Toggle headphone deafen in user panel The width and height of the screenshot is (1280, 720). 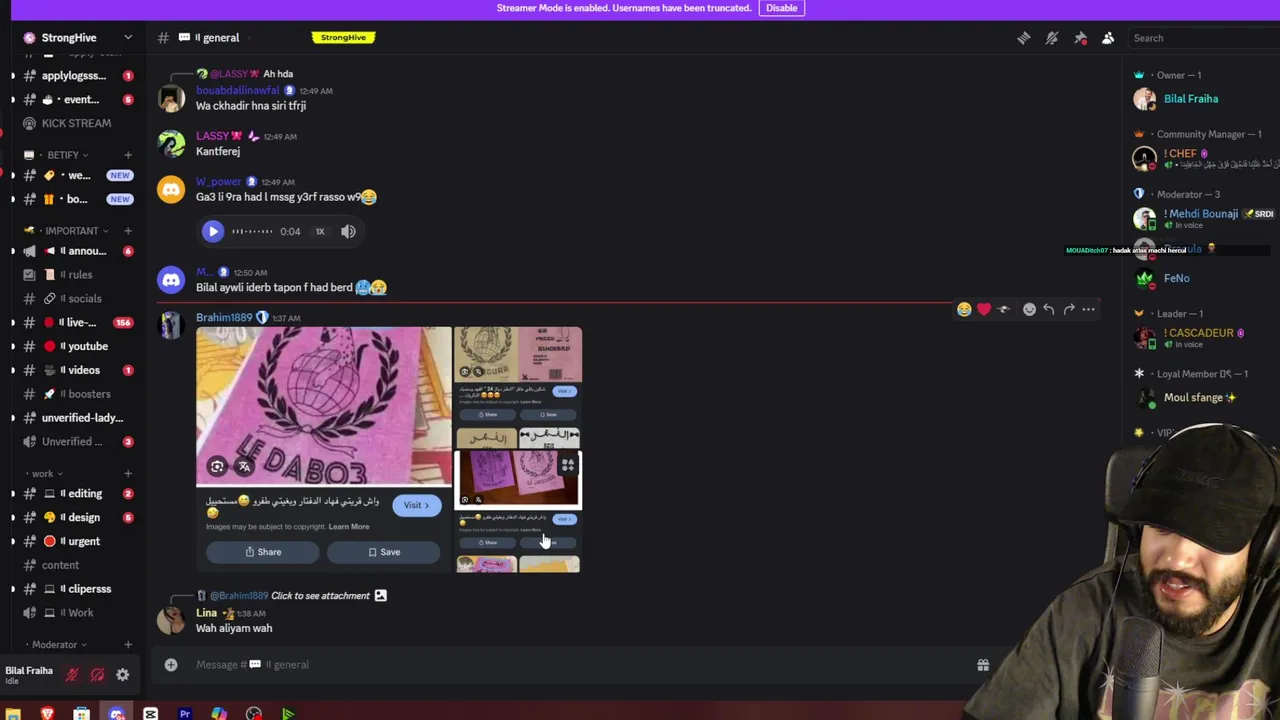(x=97, y=675)
